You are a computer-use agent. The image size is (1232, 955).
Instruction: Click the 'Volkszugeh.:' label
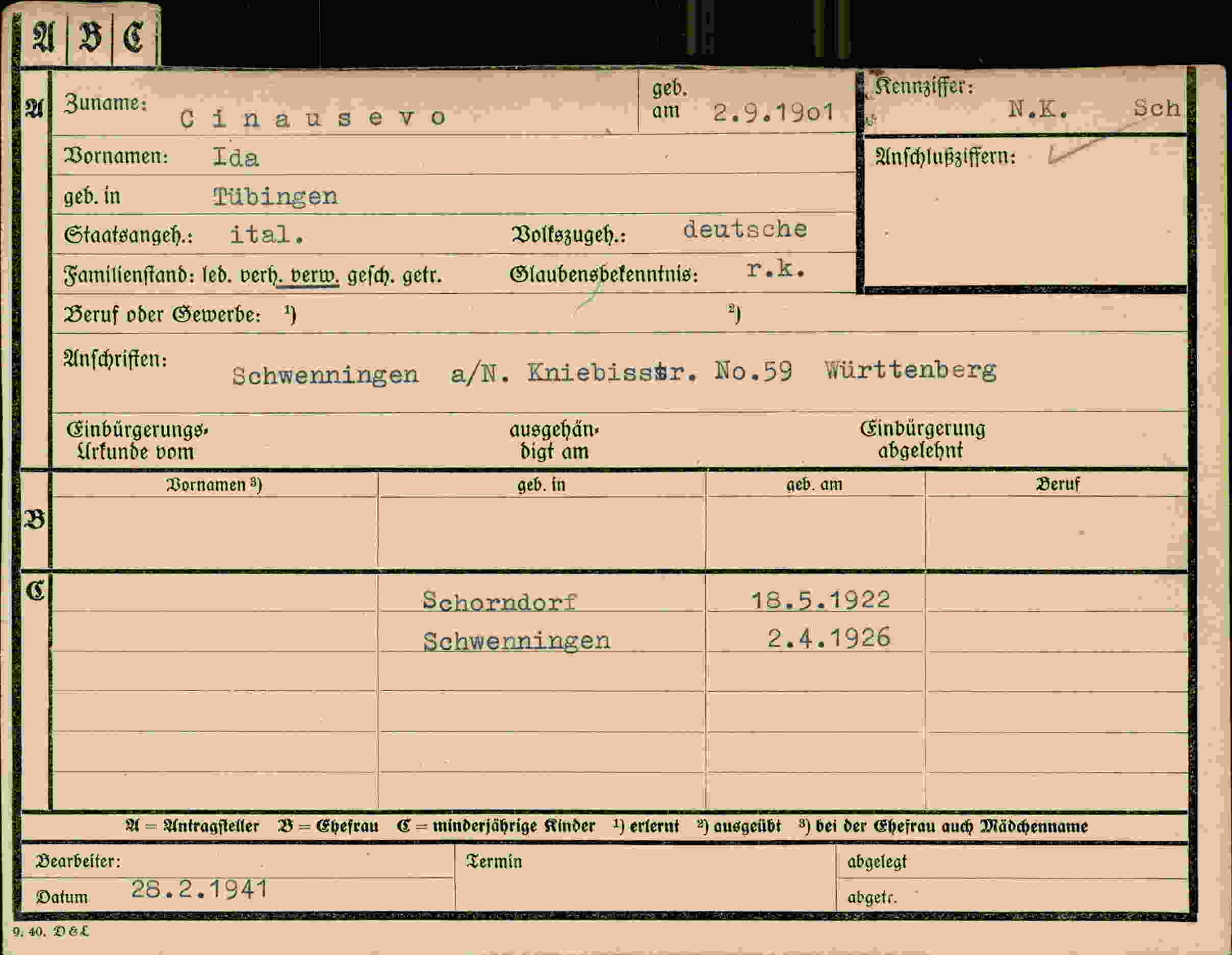pos(569,235)
